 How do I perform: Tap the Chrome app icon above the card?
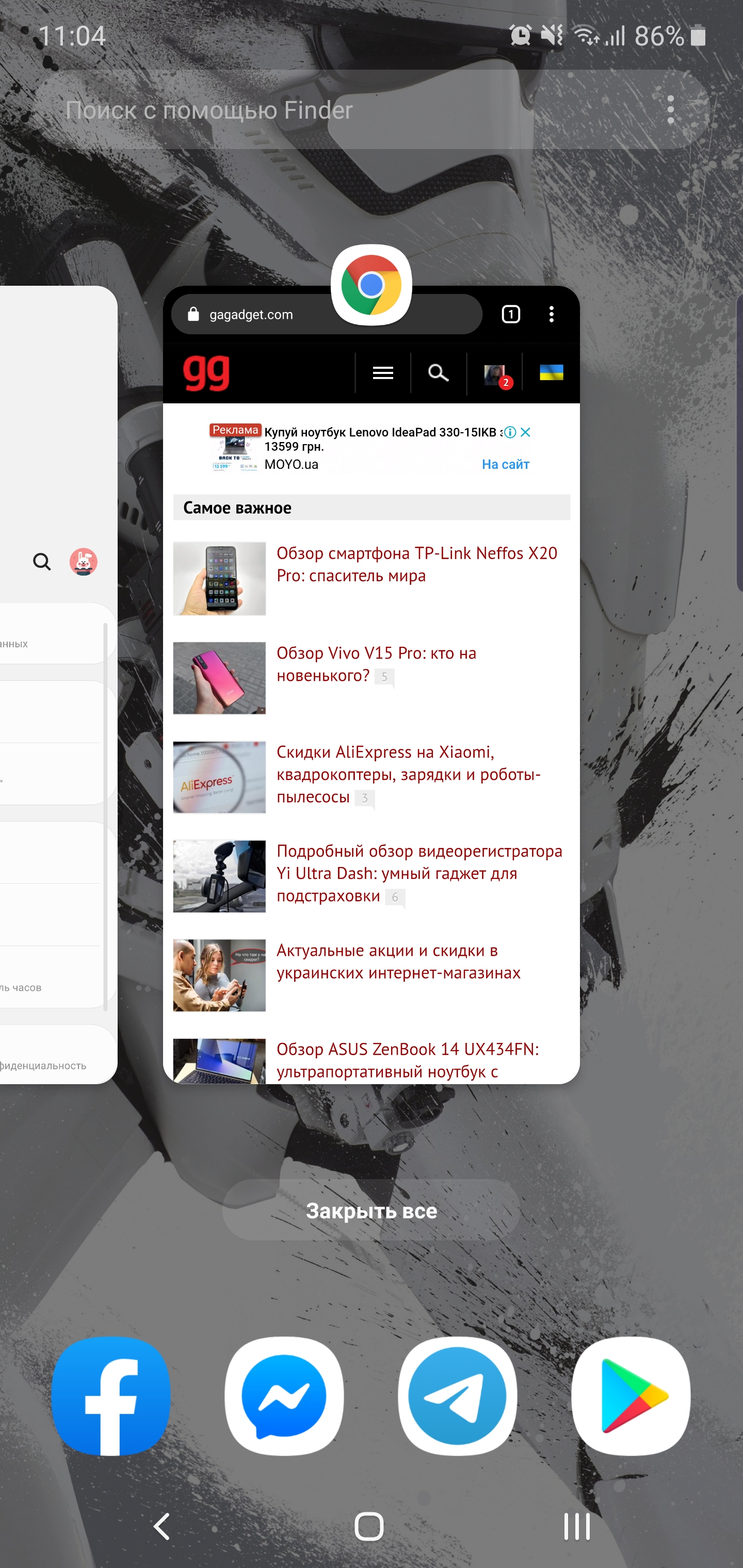(x=371, y=285)
